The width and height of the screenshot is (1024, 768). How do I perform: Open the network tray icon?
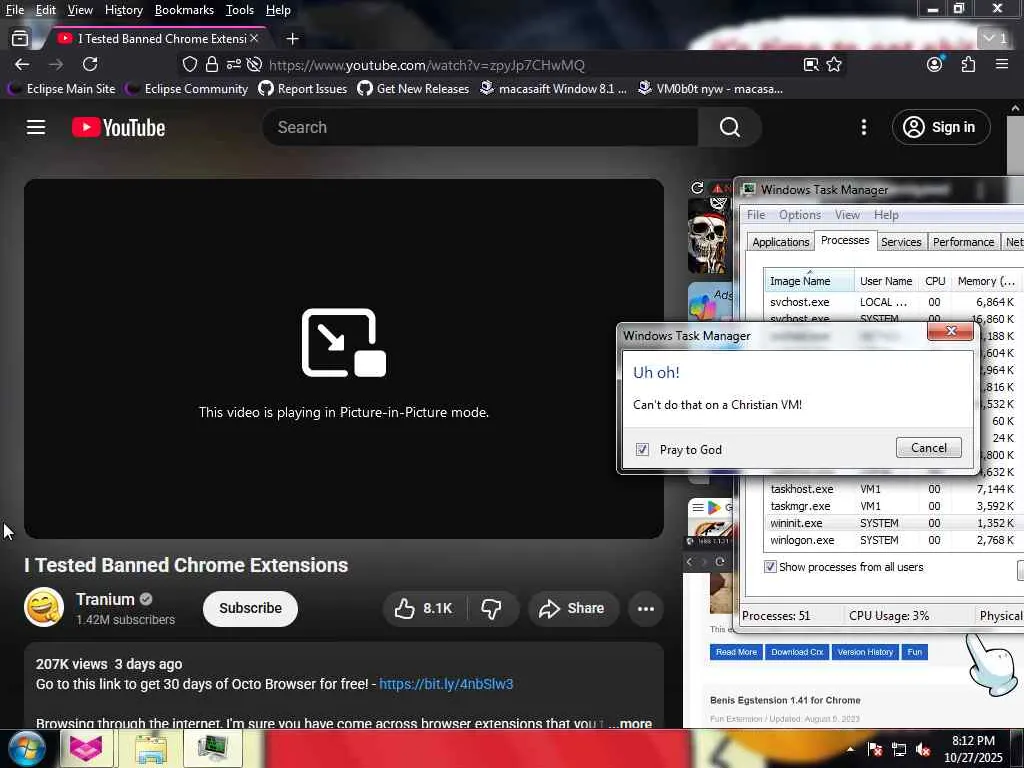coord(899,750)
